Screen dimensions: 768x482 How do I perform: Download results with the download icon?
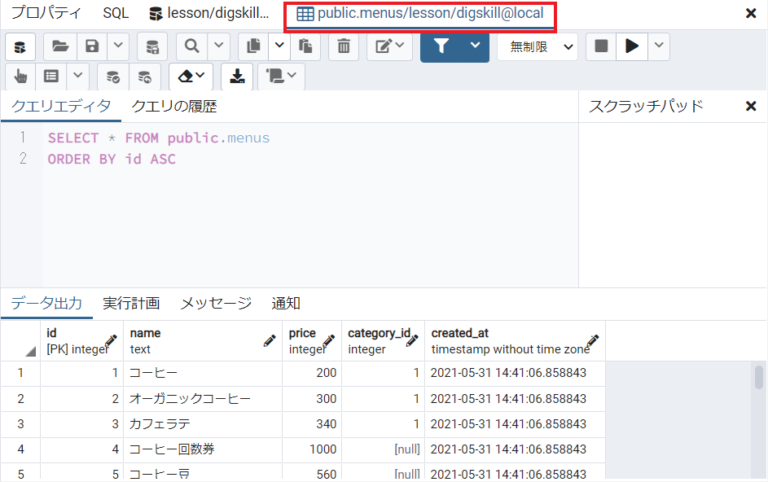click(237, 76)
